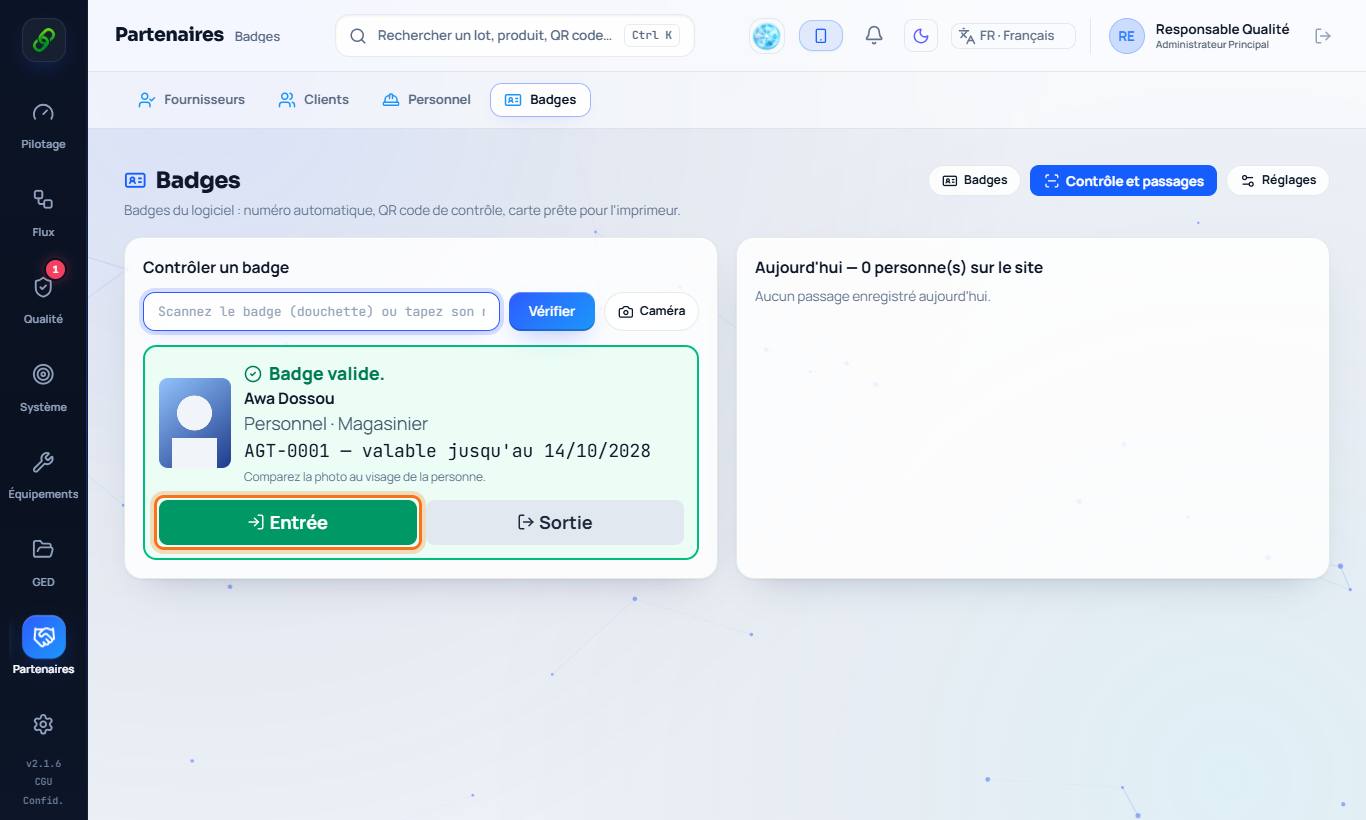Toggle dark mode moon icon
Image resolution: width=1366 pixels, height=820 pixels.
921,36
